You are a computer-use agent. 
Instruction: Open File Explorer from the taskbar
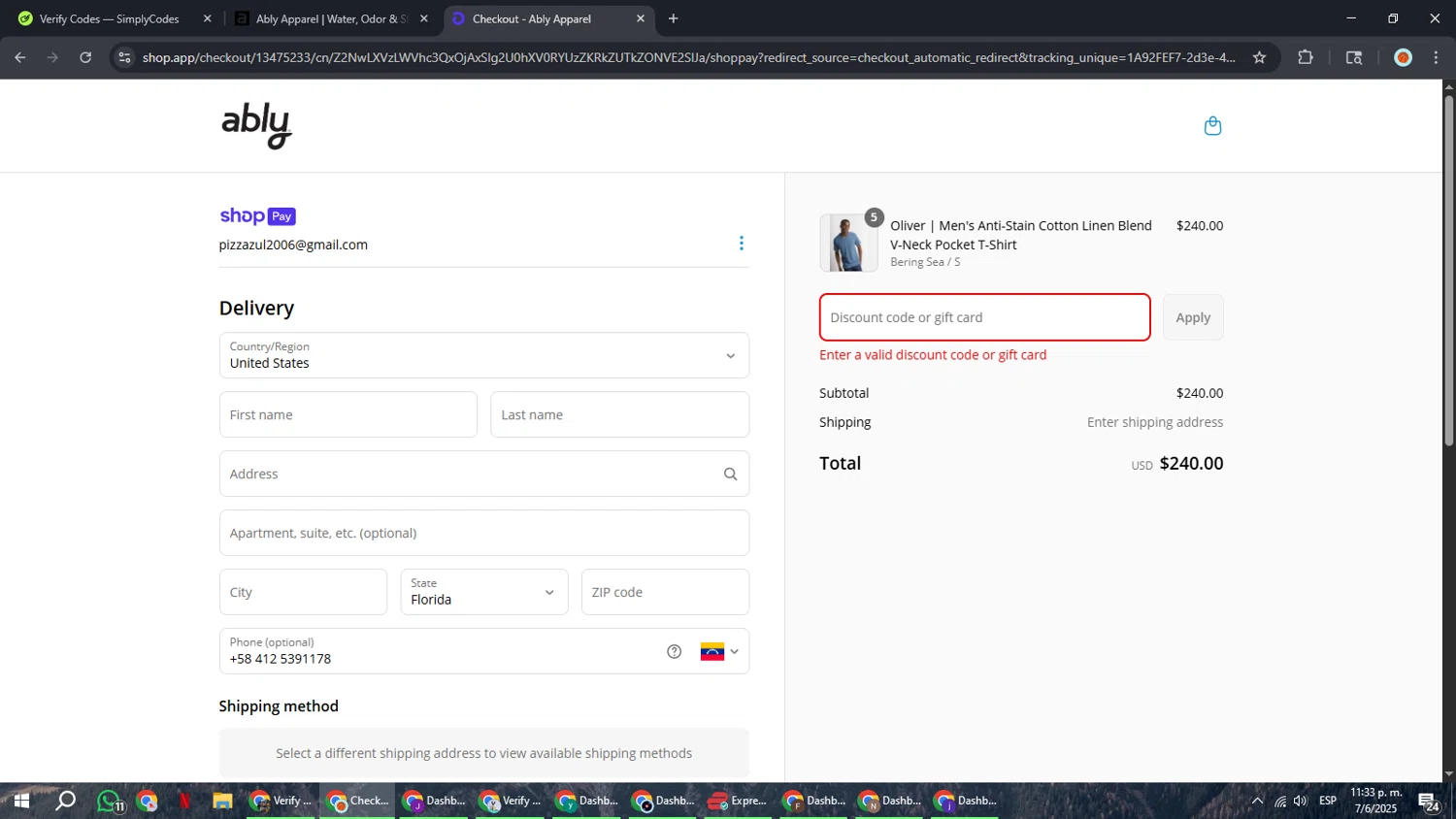click(x=222, y=802)
